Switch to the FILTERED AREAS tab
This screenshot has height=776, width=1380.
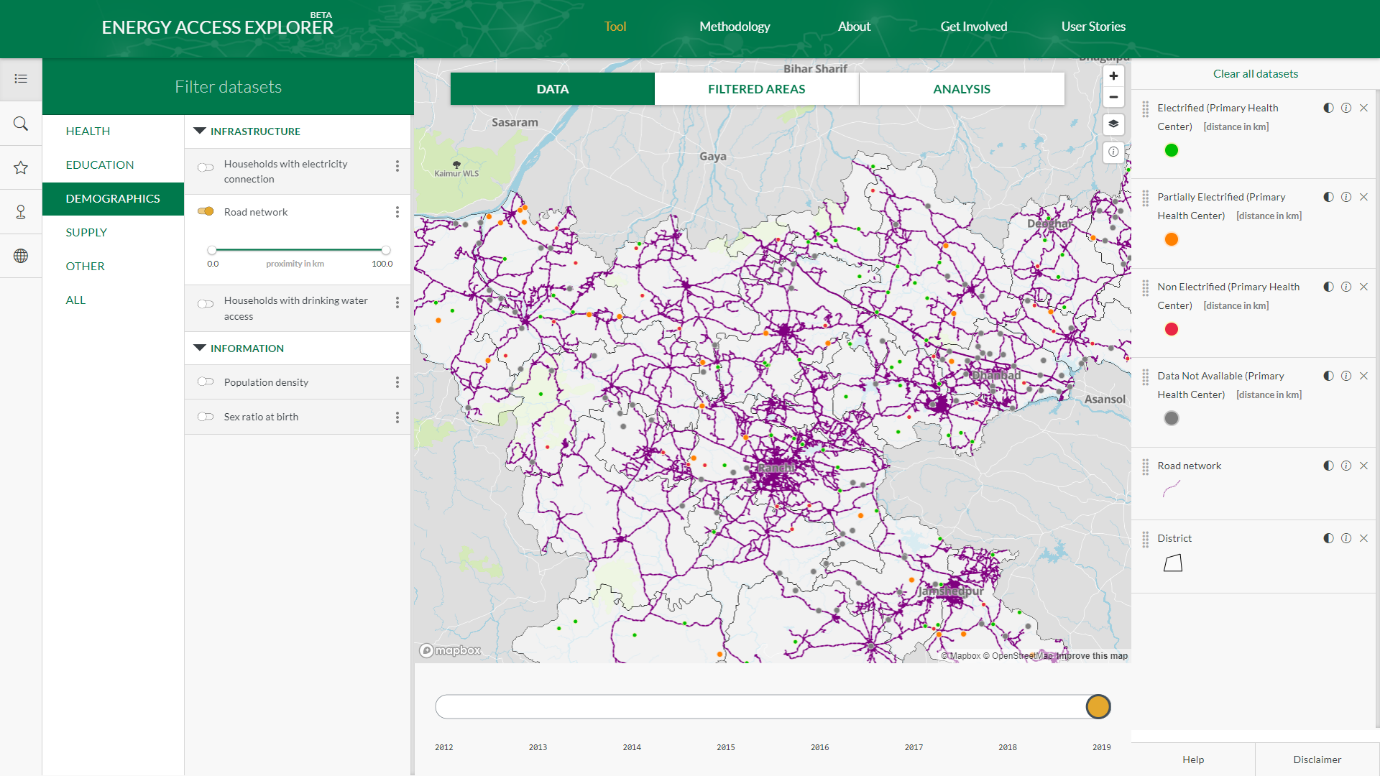756,88
